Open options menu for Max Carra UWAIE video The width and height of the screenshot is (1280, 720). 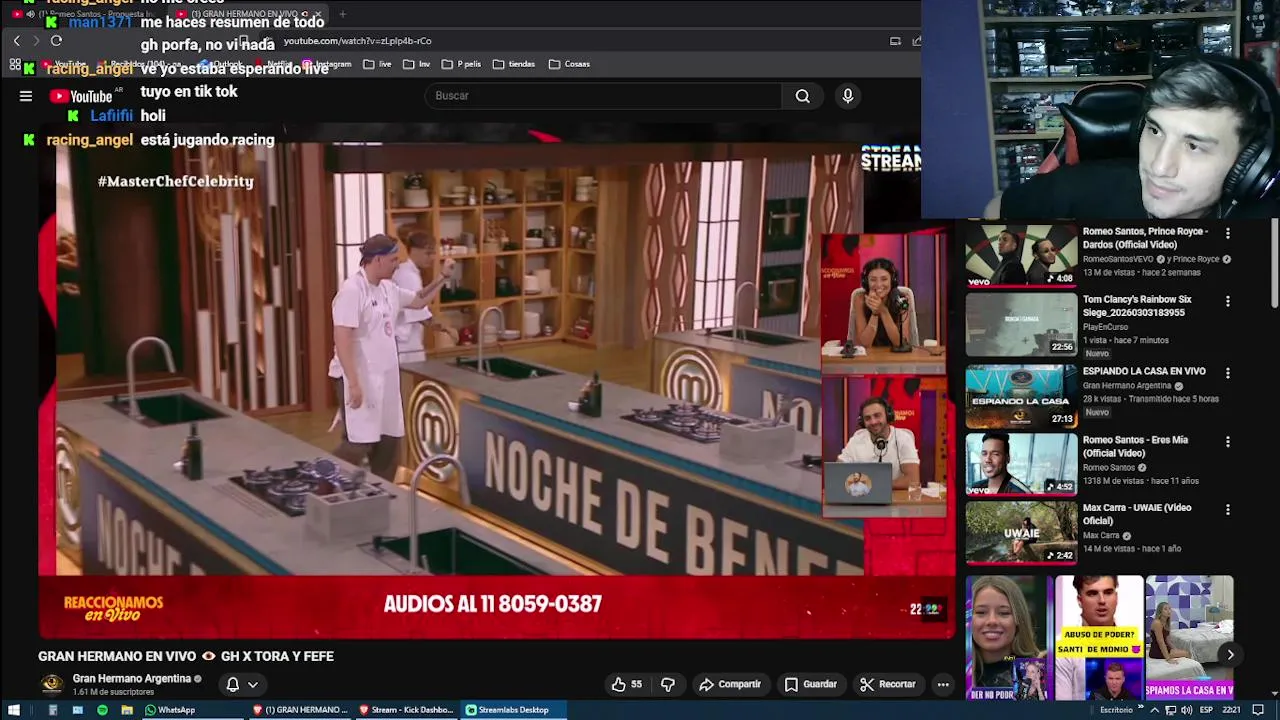tap(1228, 509)
